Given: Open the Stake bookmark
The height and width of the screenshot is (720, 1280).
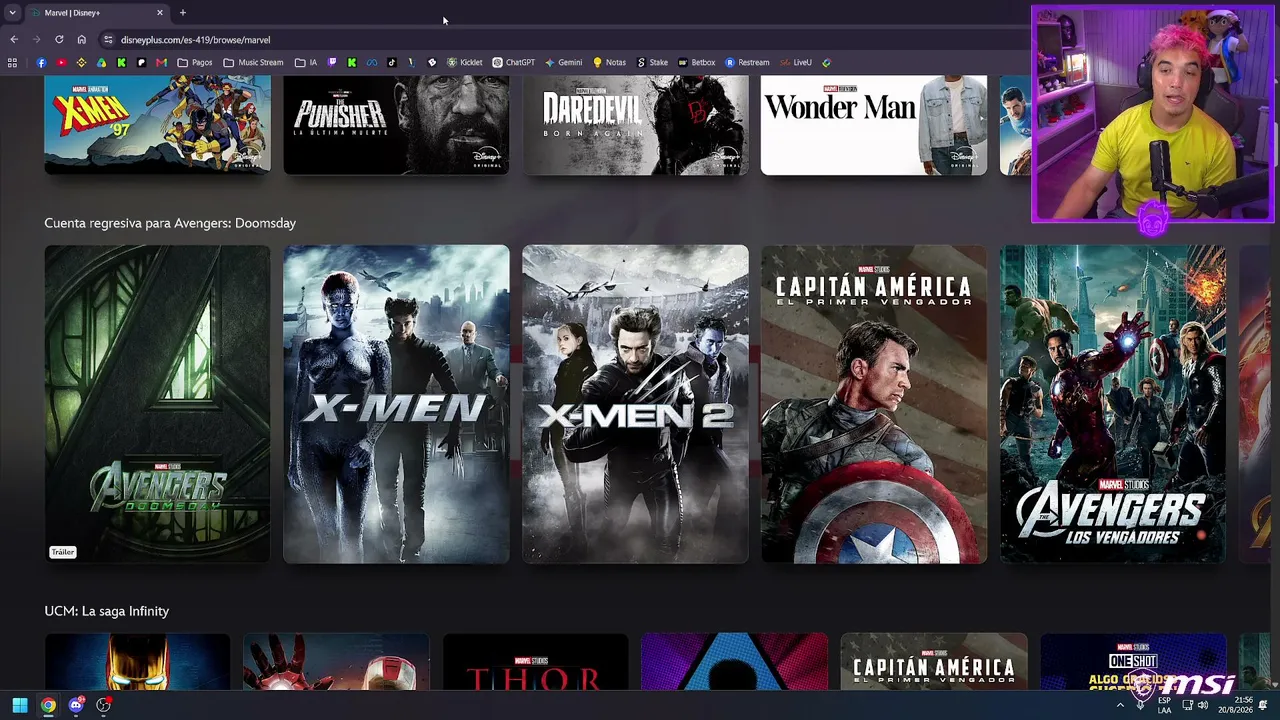Looking at the screenshot, I should 653,62.
